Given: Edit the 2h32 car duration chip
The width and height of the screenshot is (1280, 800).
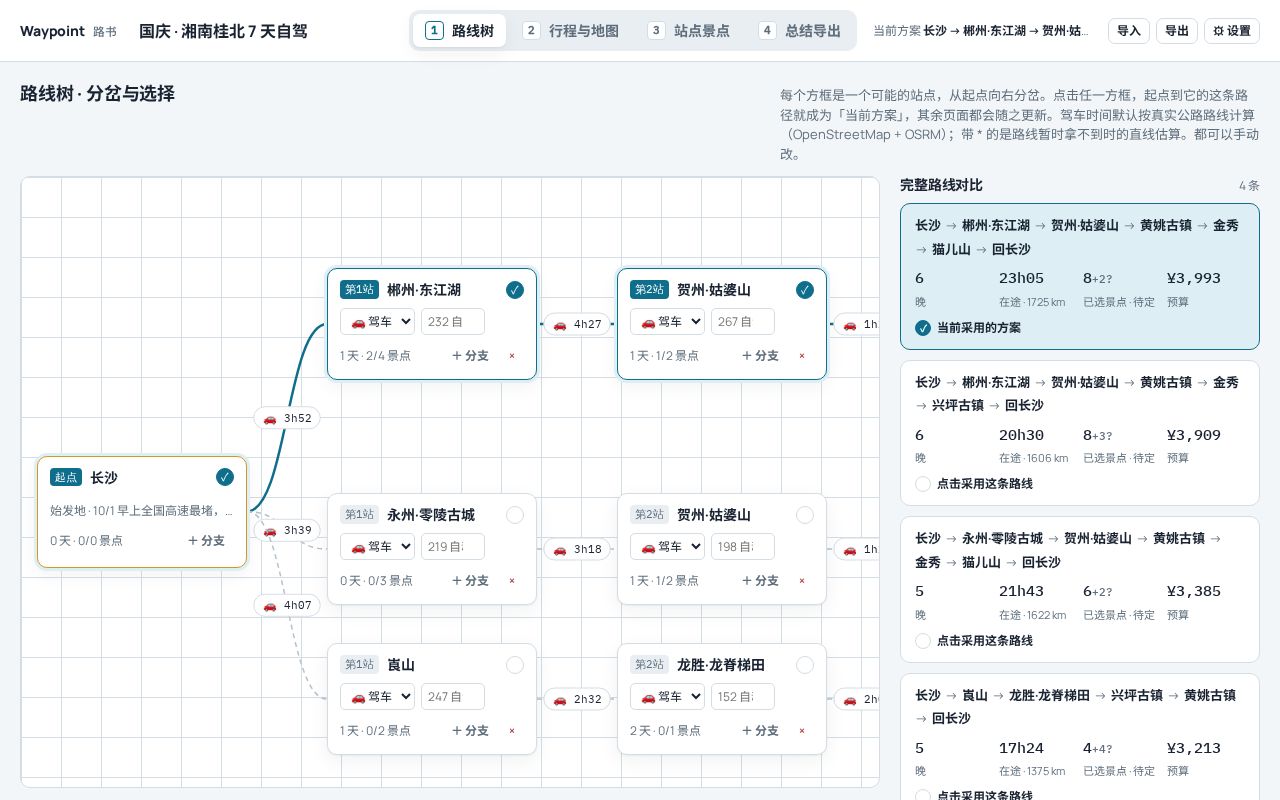Looking at the screenshot, I should (577, 699).
